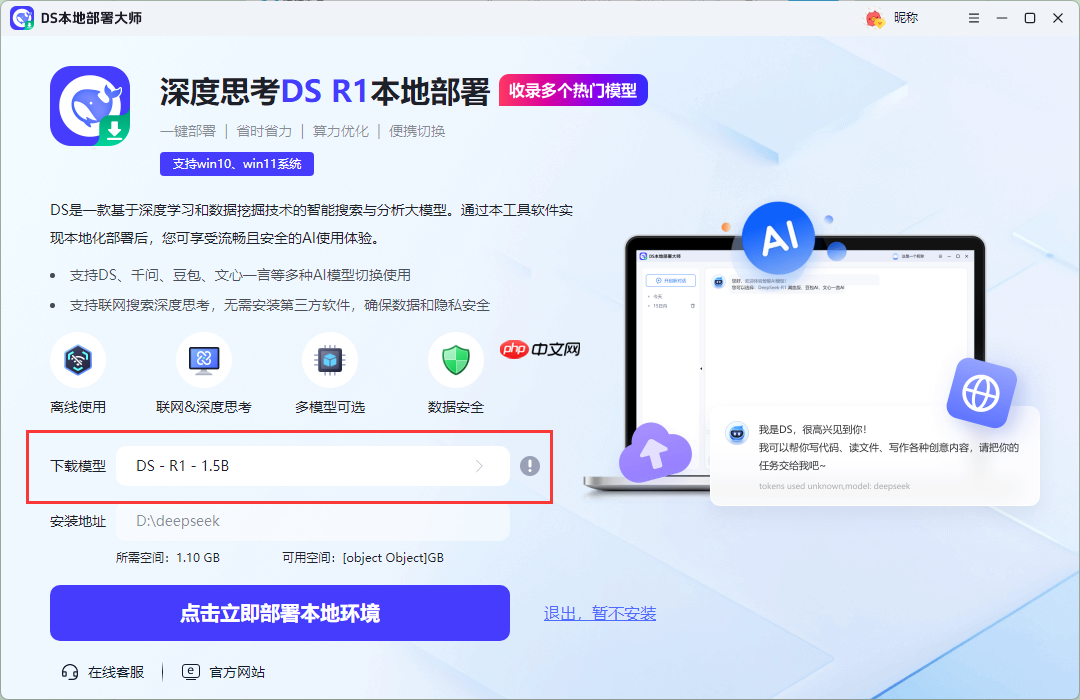The width and height of the screenshot is (1080, 700).
Task: Click the DS app logo in title bar
Action: pyautogui.click(x=23, y=18)
